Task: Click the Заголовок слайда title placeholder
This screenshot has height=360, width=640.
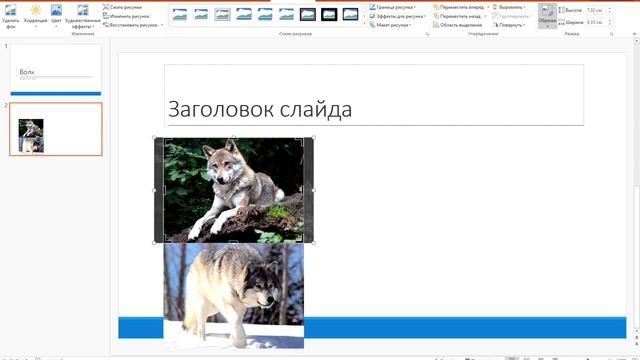Action: [374, 95]
